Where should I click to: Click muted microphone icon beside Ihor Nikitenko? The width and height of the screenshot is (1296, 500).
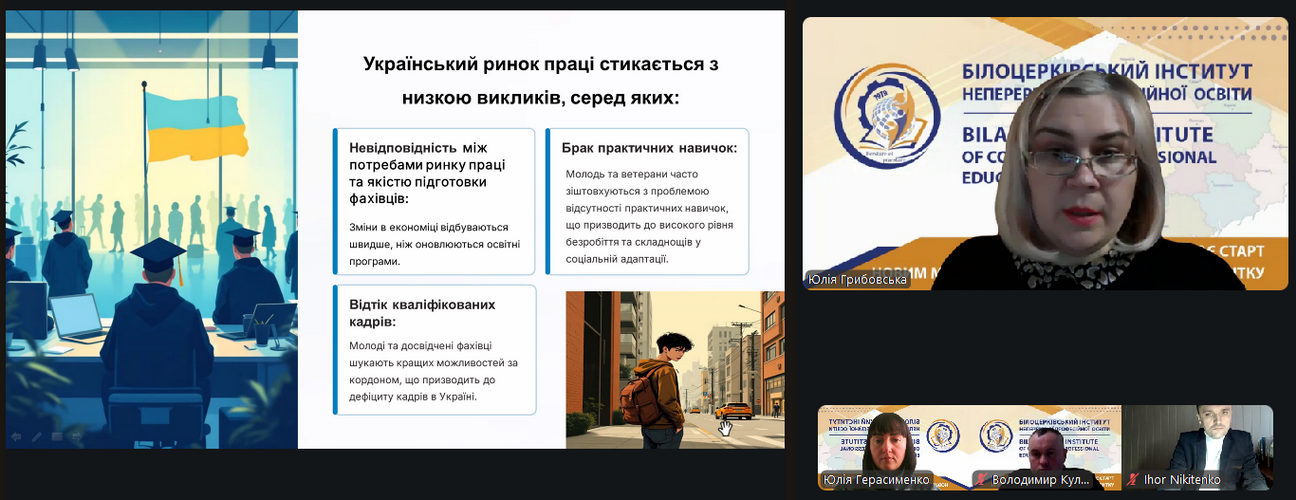(x=1133, y=480)
